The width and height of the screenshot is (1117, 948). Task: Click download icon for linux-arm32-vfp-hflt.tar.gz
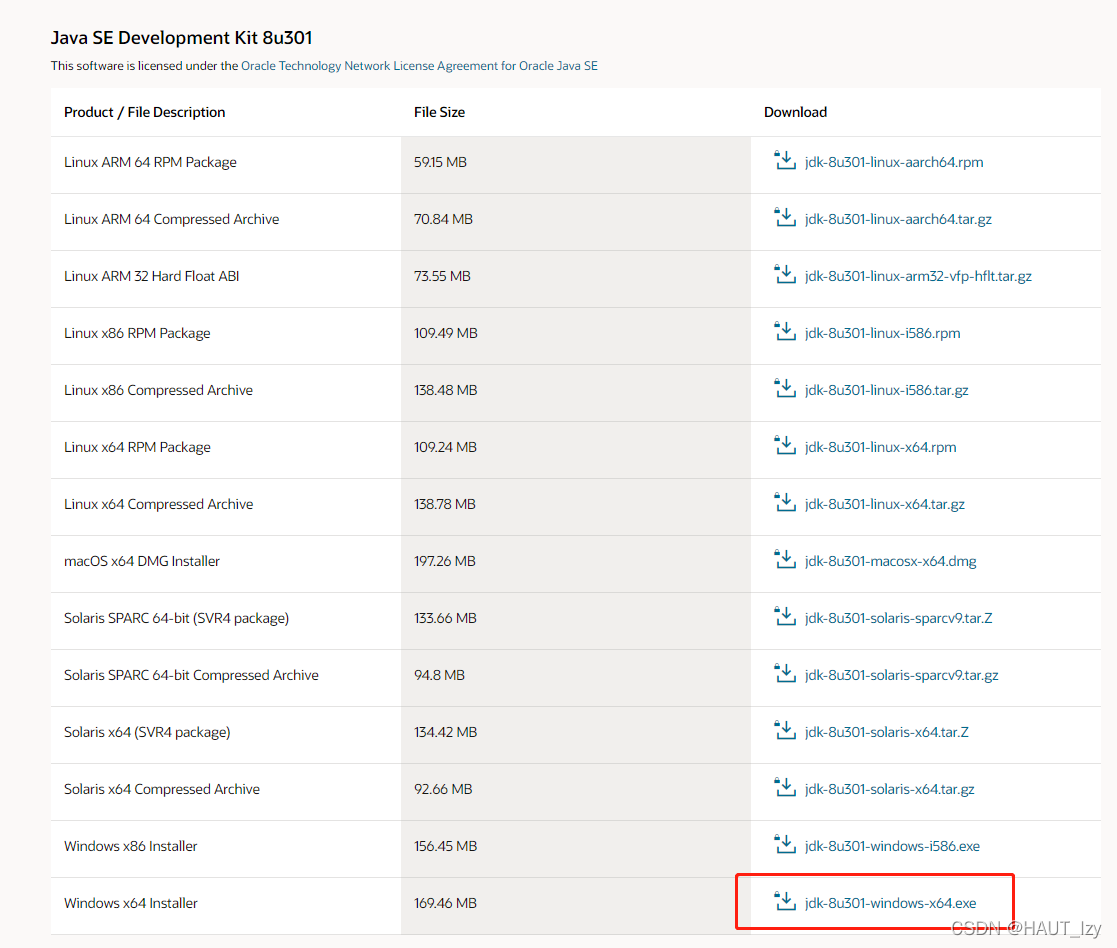tap(785, 274)
